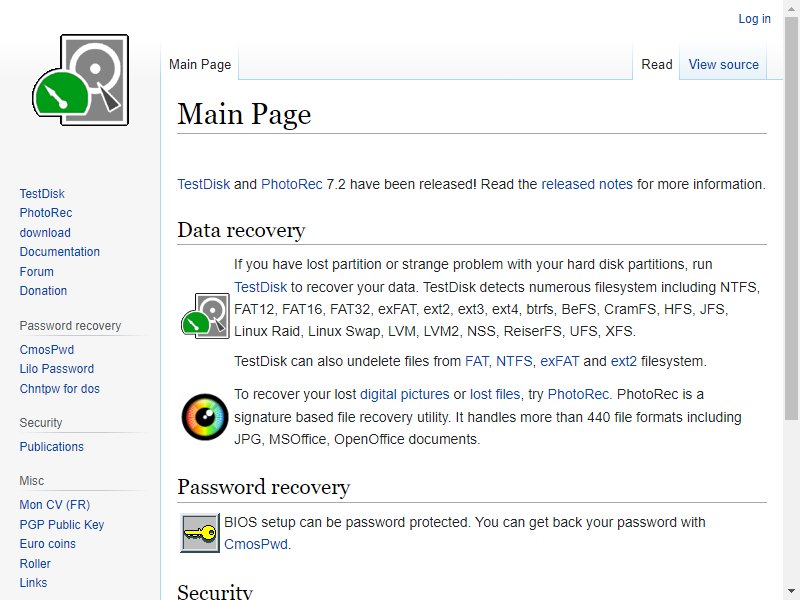Screen dimensions: 800x600
Task: Open Chntpw for dos link
Action: (x=60, y=389)
